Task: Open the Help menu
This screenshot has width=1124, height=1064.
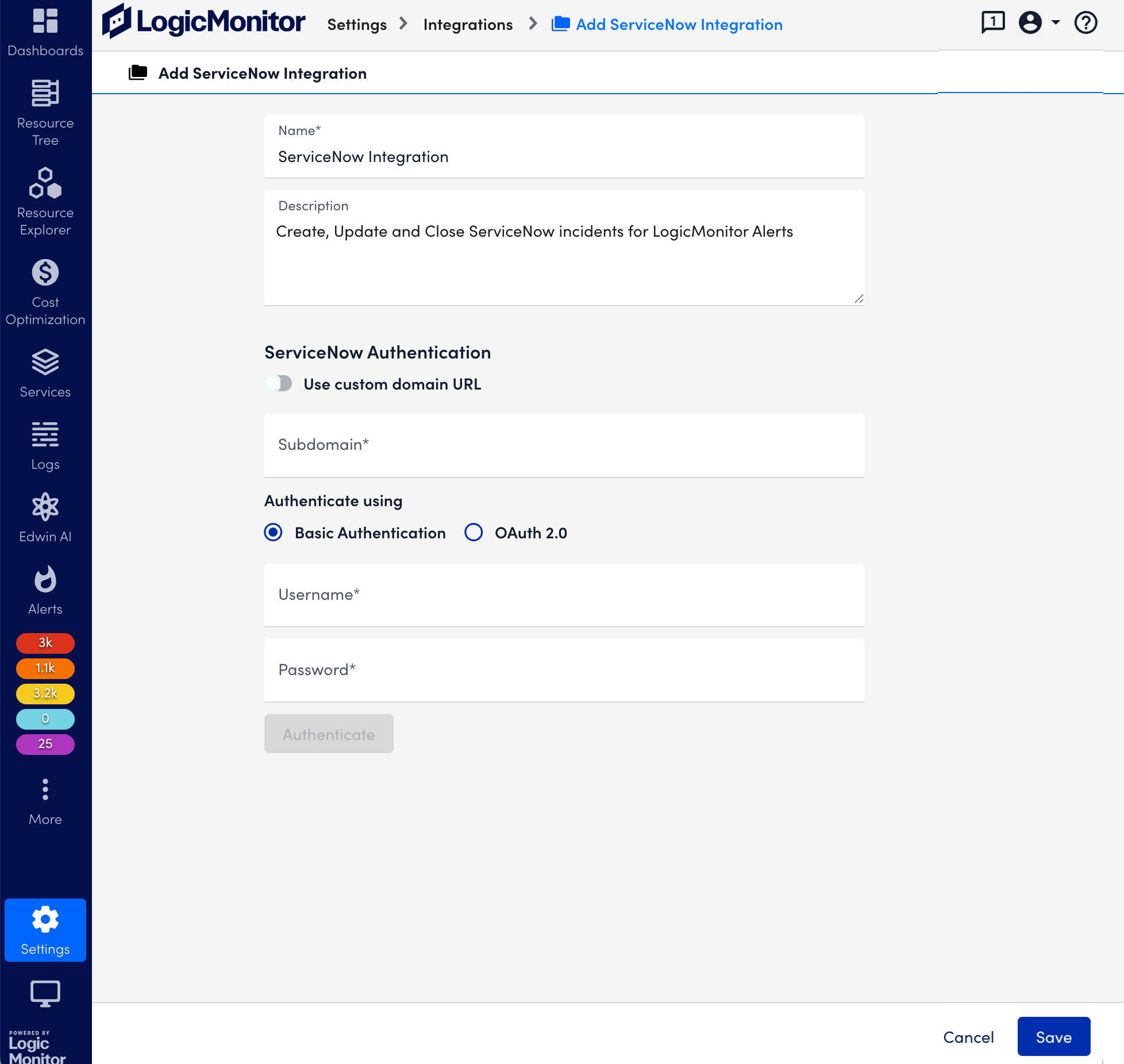Action: tap(1086, 23)
